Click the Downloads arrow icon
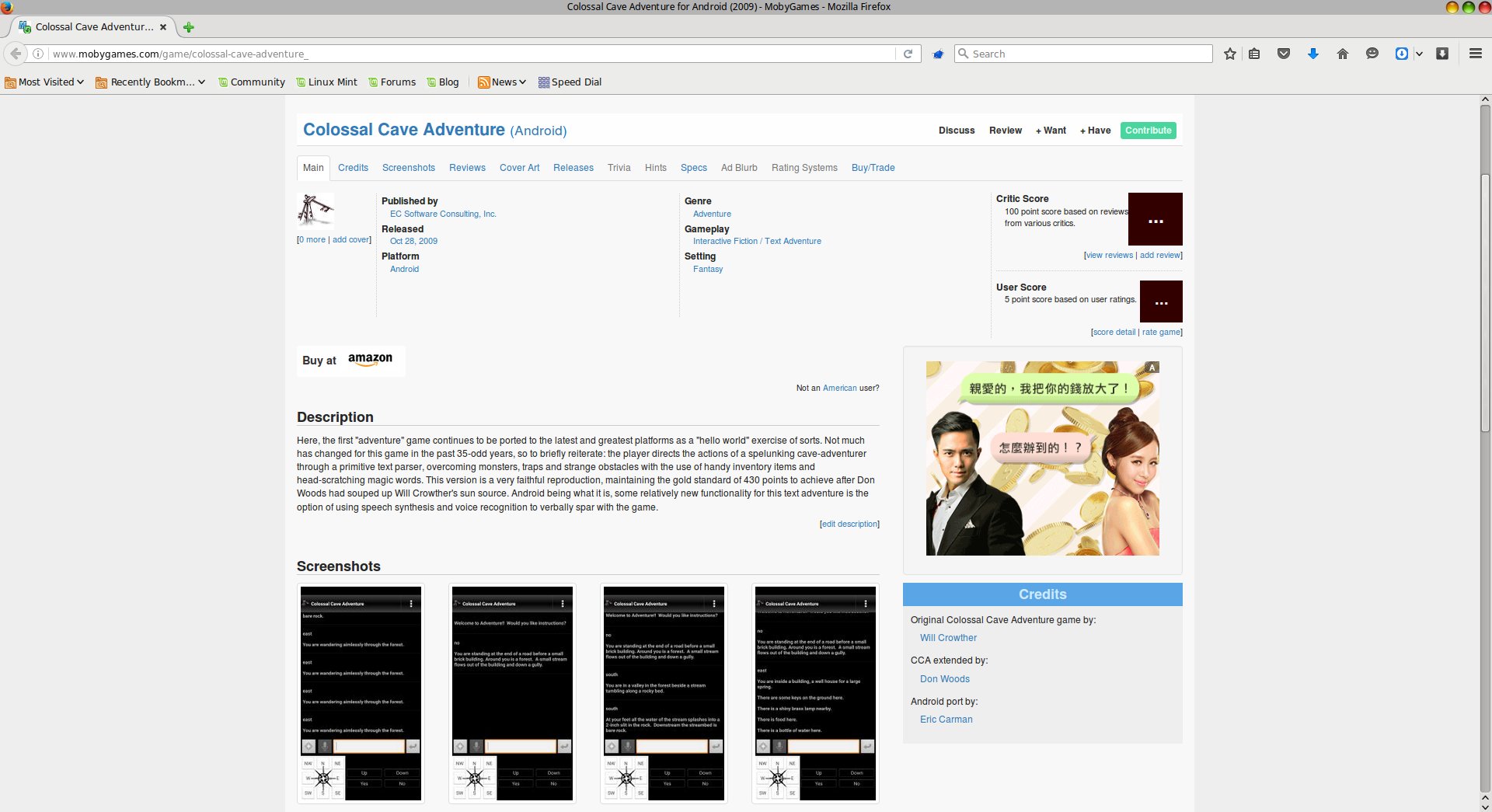Image resolution: width=1492 pixels, height=812 pixels. [1312, 54]
